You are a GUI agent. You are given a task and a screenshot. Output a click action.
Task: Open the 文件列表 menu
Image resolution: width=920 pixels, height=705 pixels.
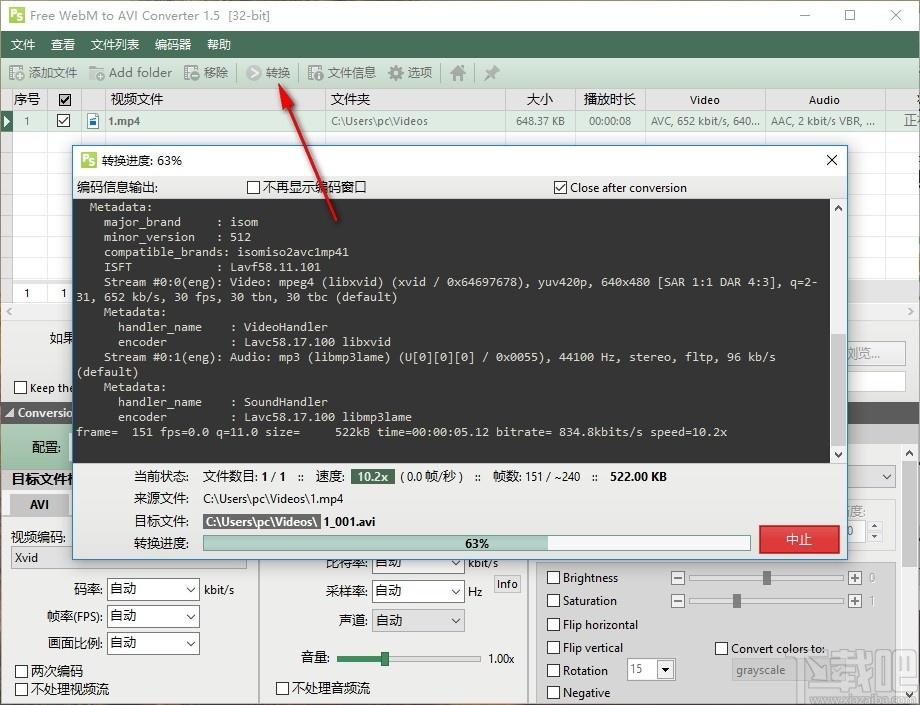click(115, 45)
